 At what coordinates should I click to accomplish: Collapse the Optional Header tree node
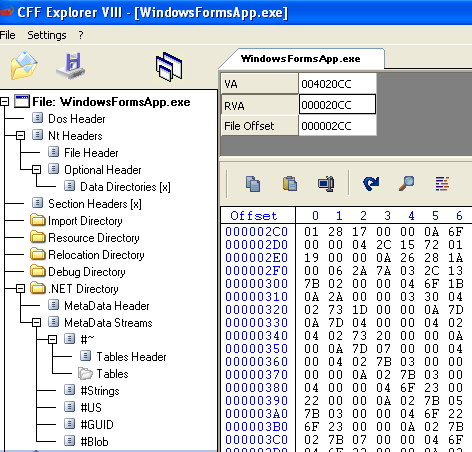36,169
